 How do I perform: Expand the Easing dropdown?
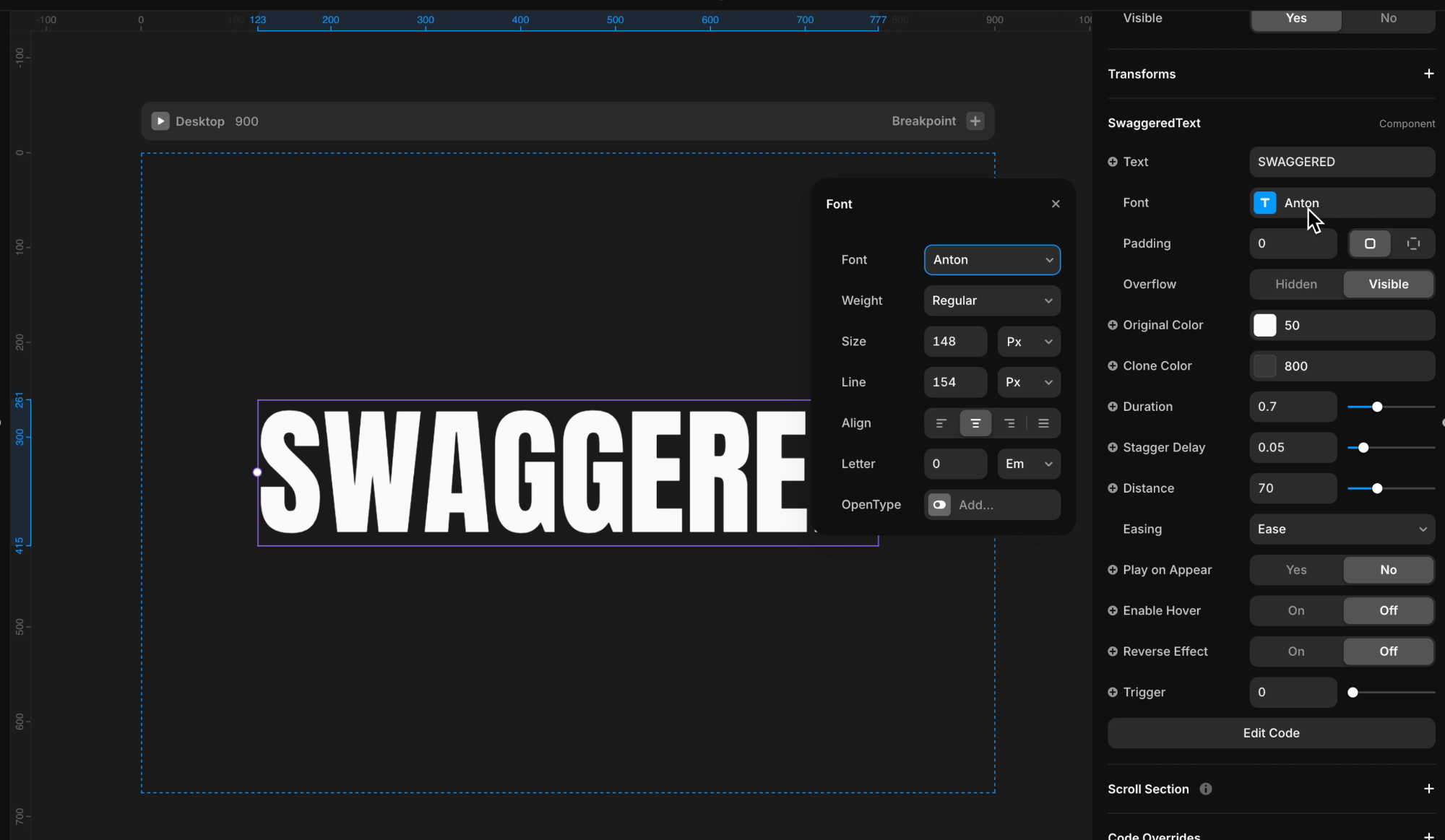1342,529
